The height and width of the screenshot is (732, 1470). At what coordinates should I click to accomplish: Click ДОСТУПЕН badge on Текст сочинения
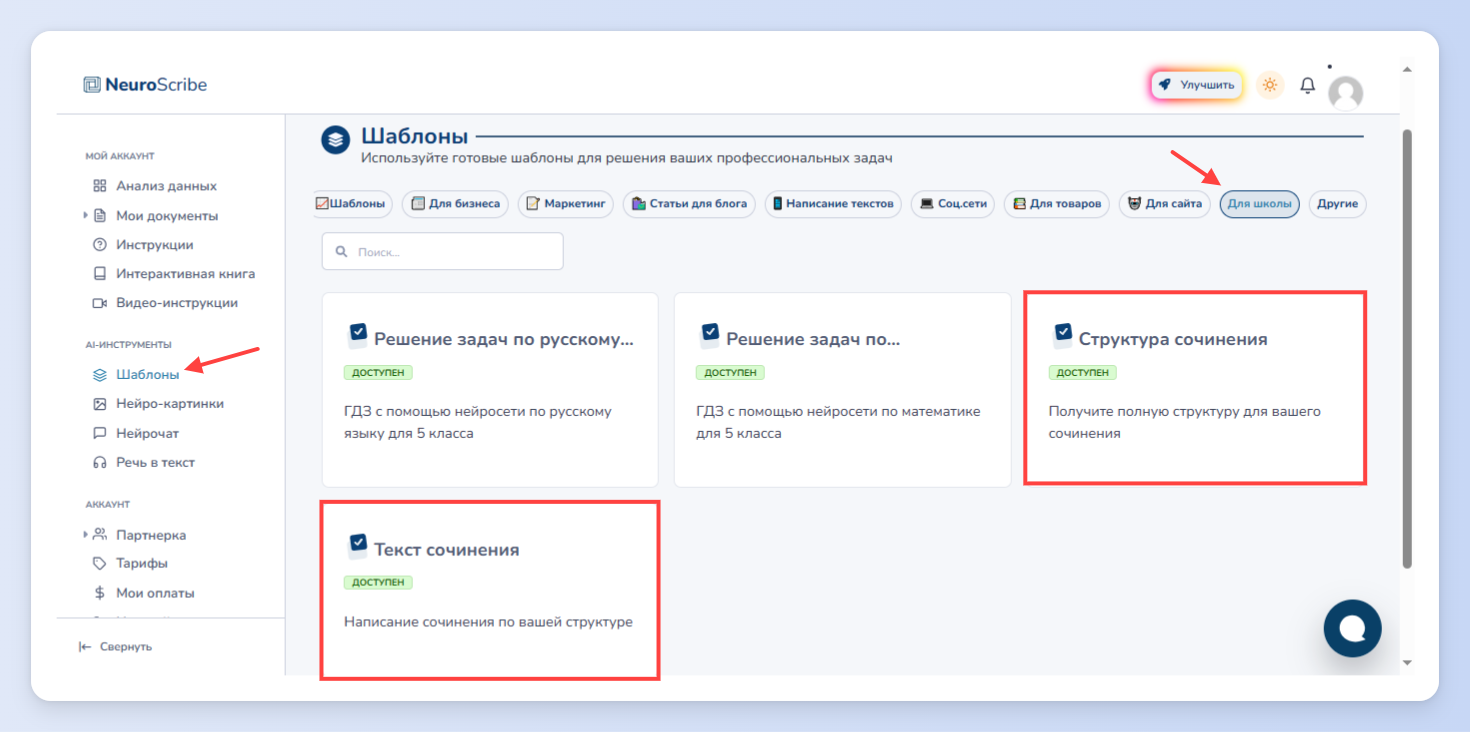tap(378, 582)
